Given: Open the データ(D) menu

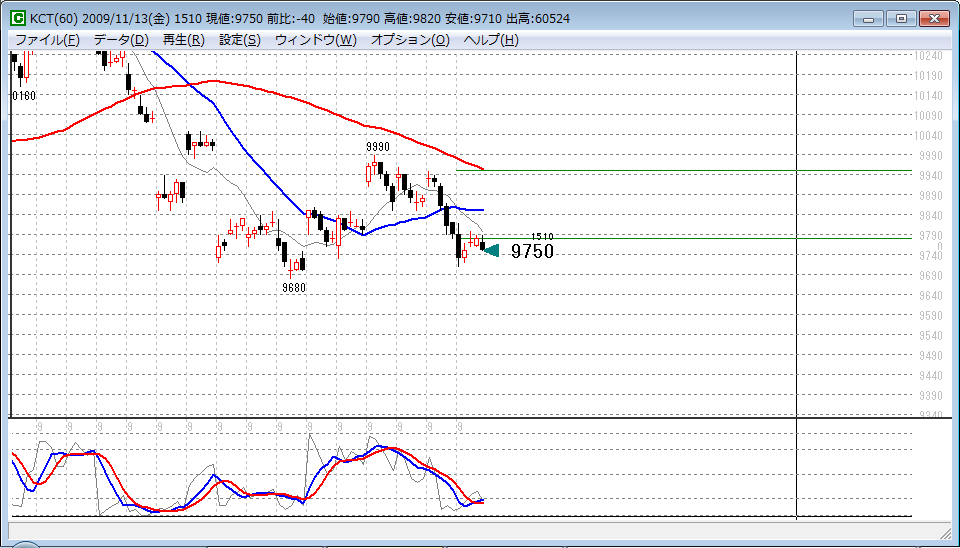Looking at the screenshot, I should click(121, 40).
